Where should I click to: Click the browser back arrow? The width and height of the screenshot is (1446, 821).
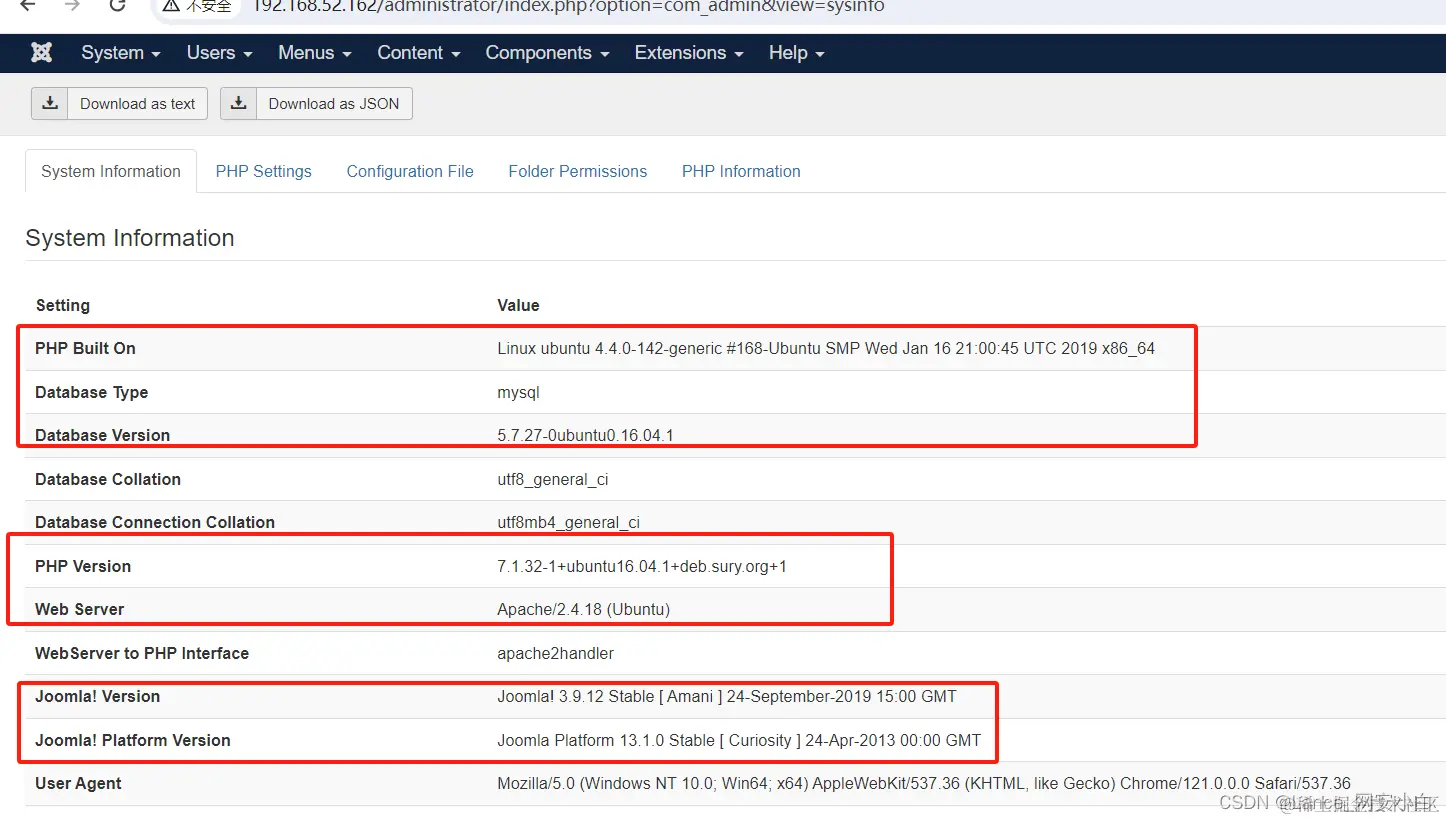click(27, 5)
